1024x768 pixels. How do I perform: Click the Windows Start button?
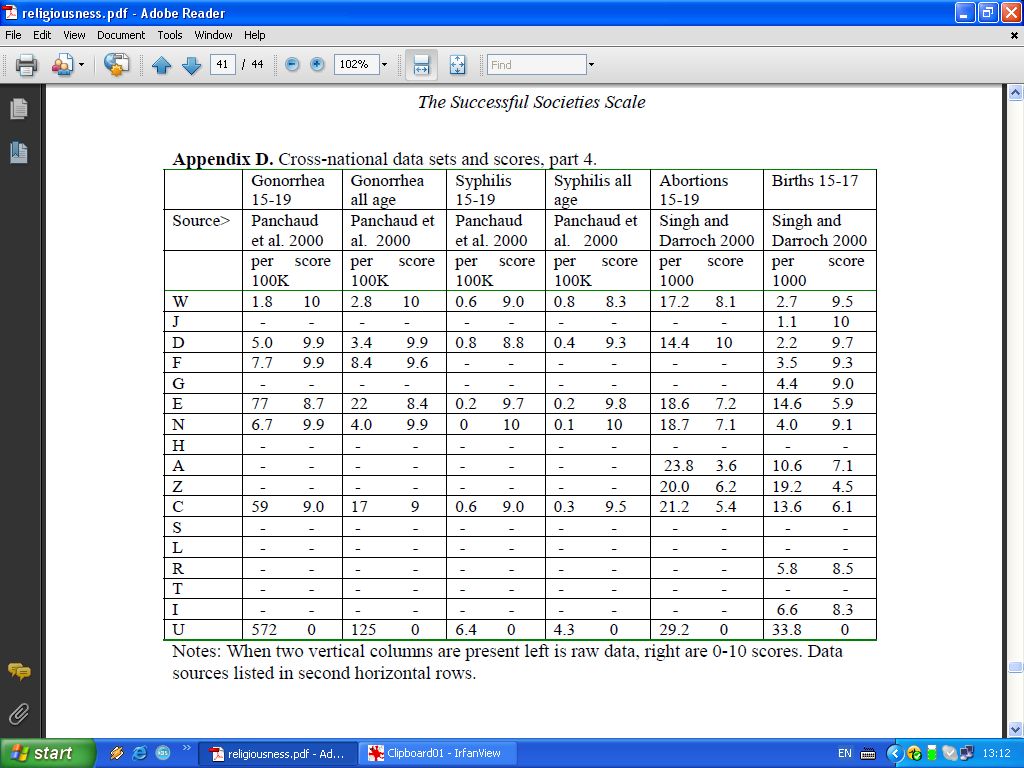(48, 753)
